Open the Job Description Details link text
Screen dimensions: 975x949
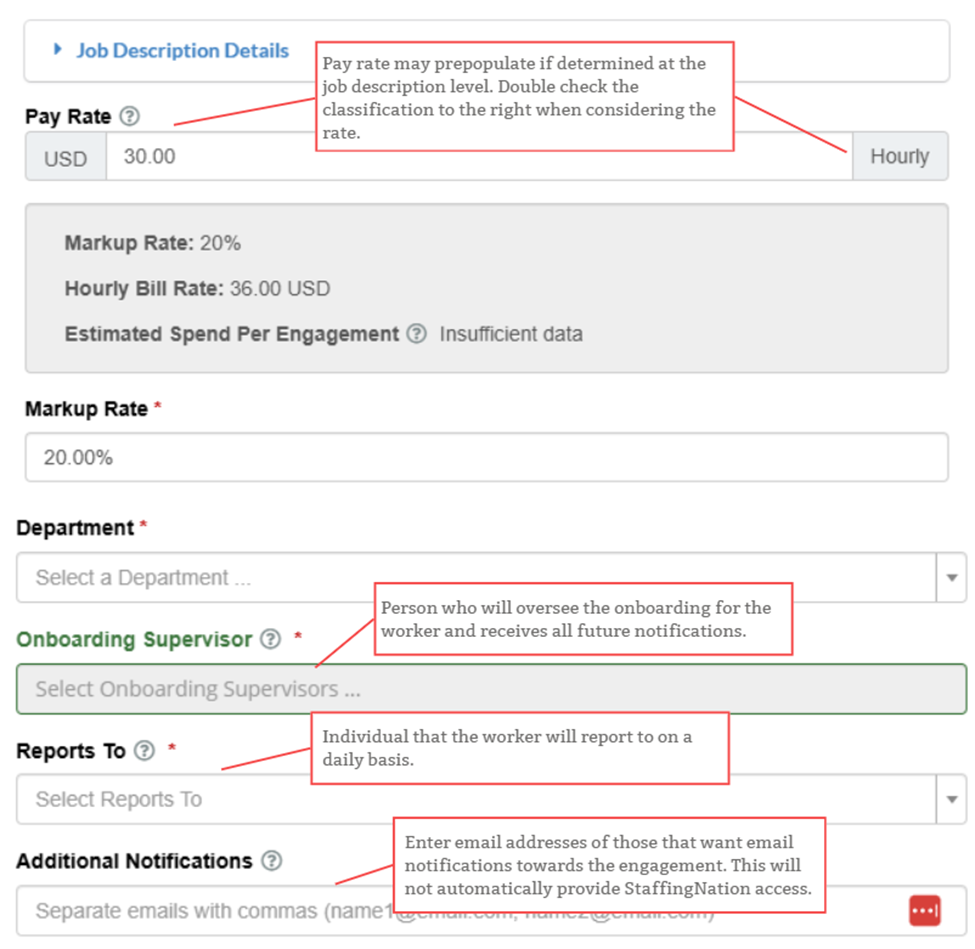[x=182, y=50]
